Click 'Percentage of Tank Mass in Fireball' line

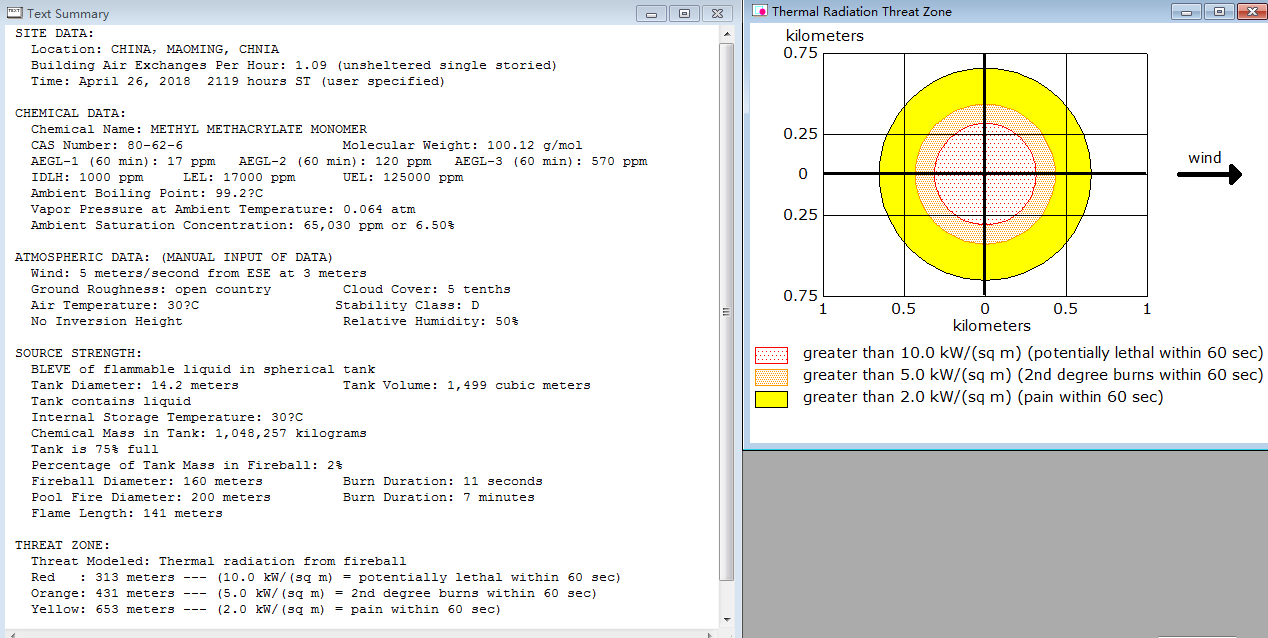(x=187, y=465)
